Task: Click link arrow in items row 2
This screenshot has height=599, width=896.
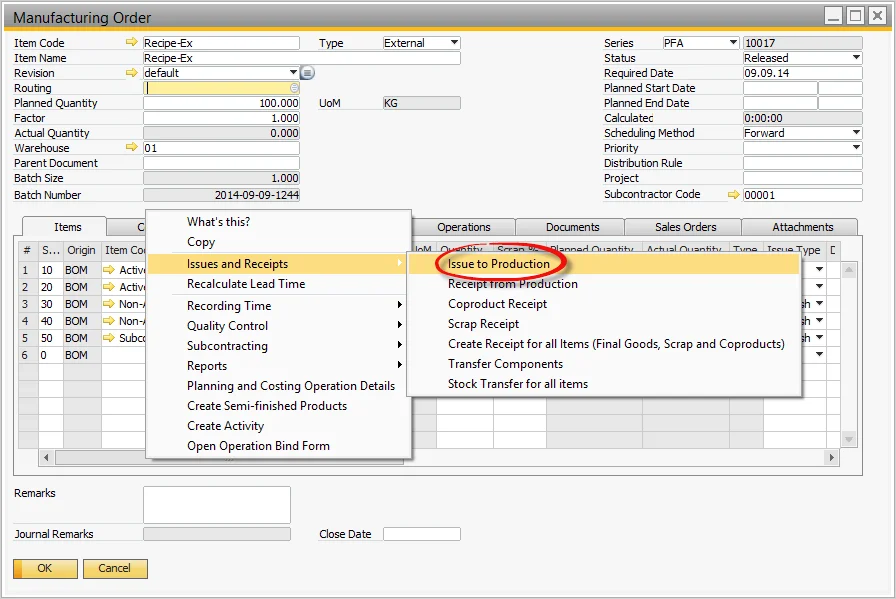Action: click(x=109, y=287)
